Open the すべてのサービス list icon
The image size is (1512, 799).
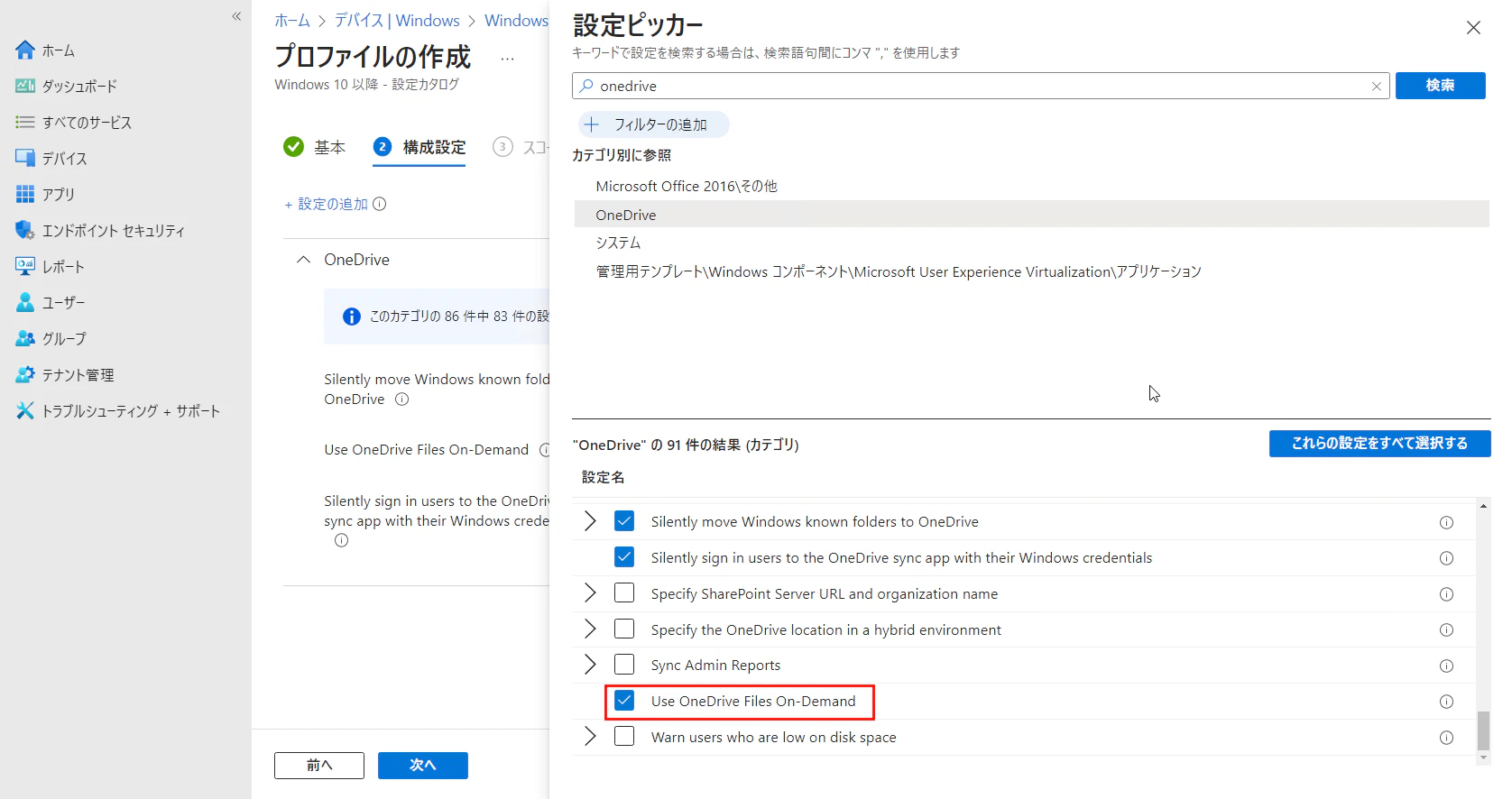pyautogui.click(x=25, y=123)
